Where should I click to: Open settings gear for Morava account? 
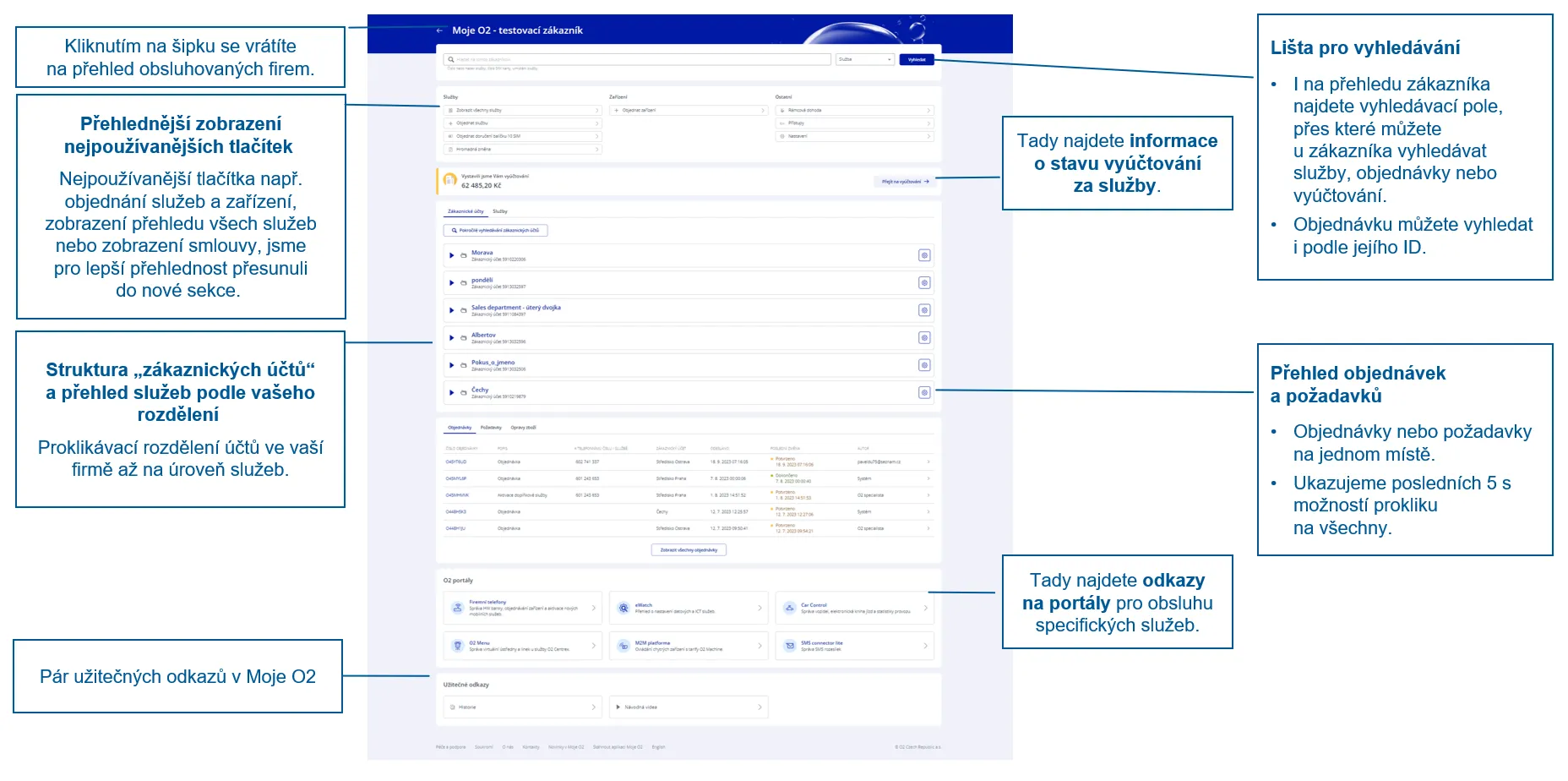pyautogui.click(x=924, y=255)
